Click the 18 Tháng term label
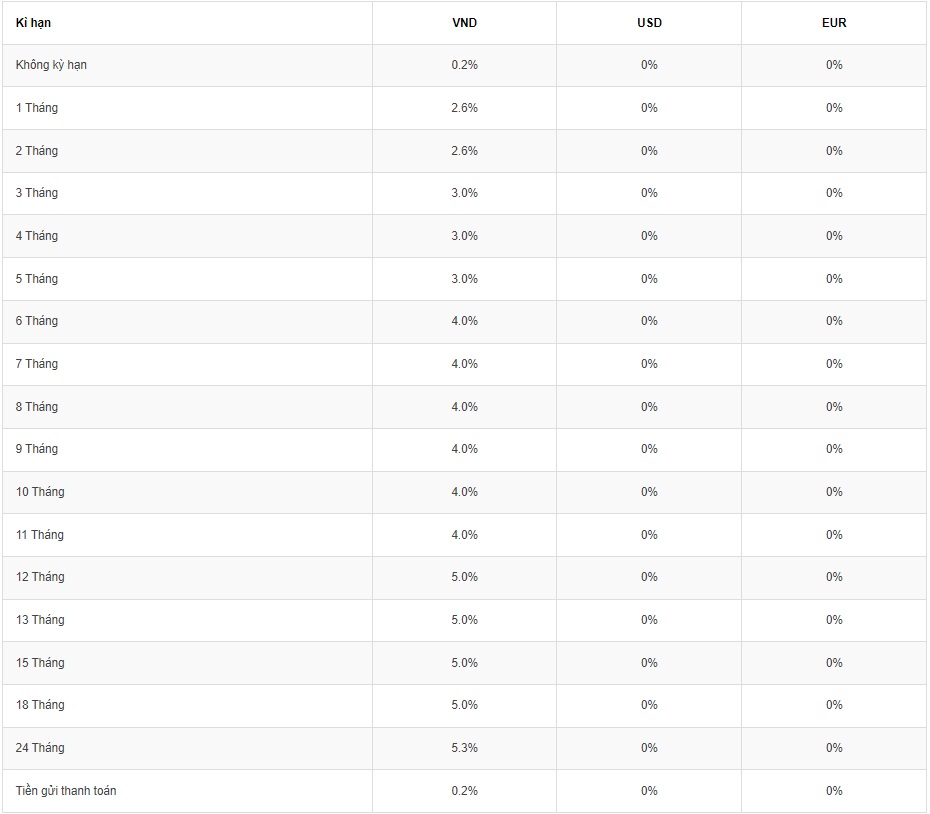The image size is (930, 814). click(x=40, y=705)
